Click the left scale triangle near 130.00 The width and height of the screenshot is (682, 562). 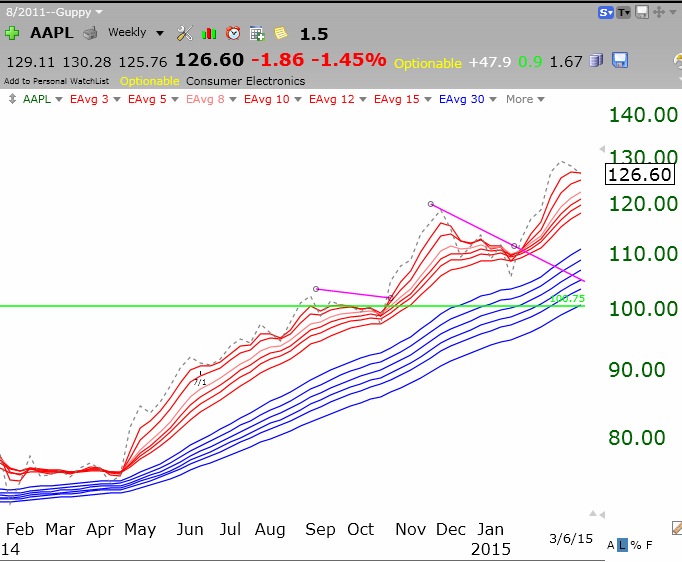602,149
